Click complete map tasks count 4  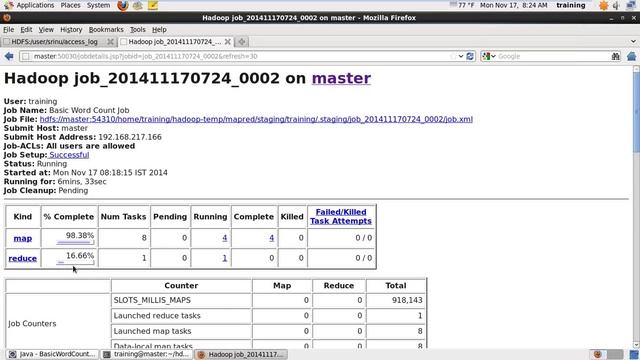pyautogui.click(x=271, y=238)
